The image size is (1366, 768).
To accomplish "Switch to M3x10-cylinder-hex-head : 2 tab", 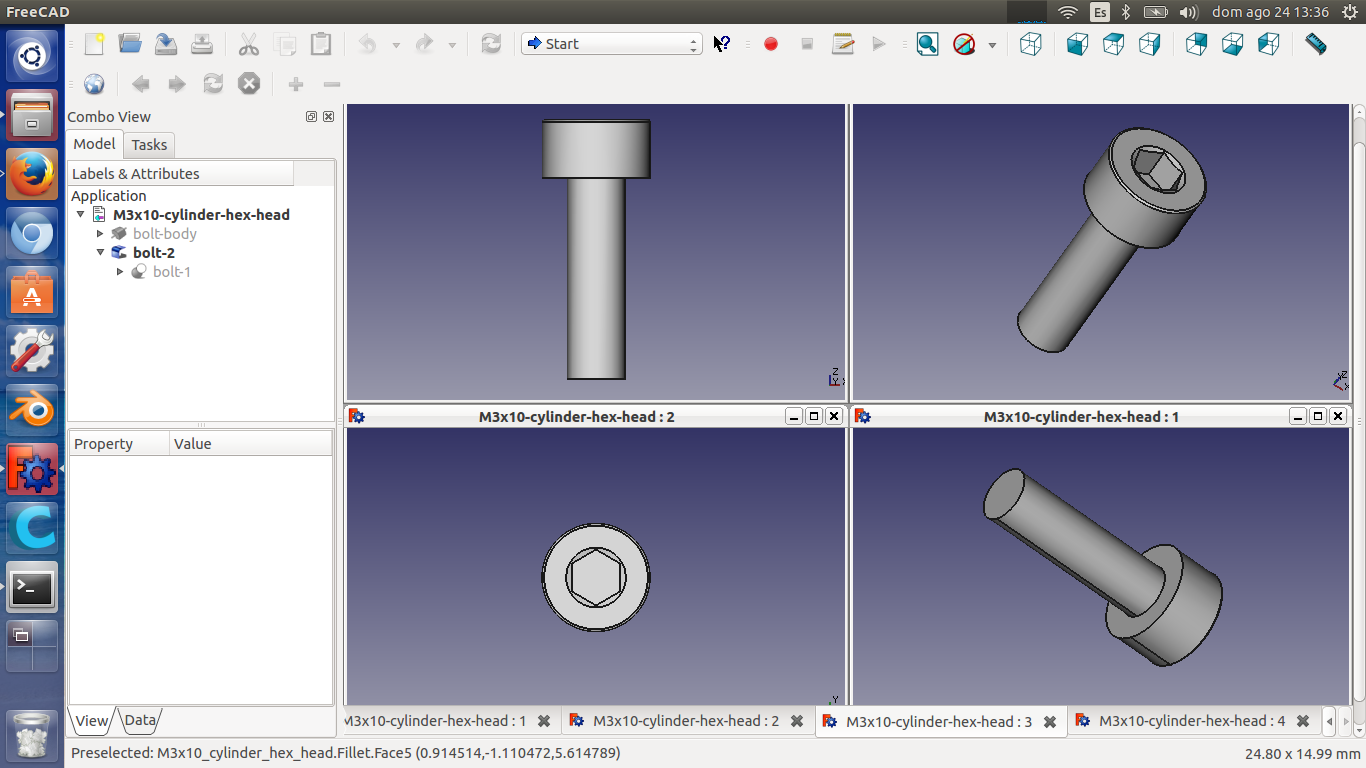I will (x=685, y=721).
